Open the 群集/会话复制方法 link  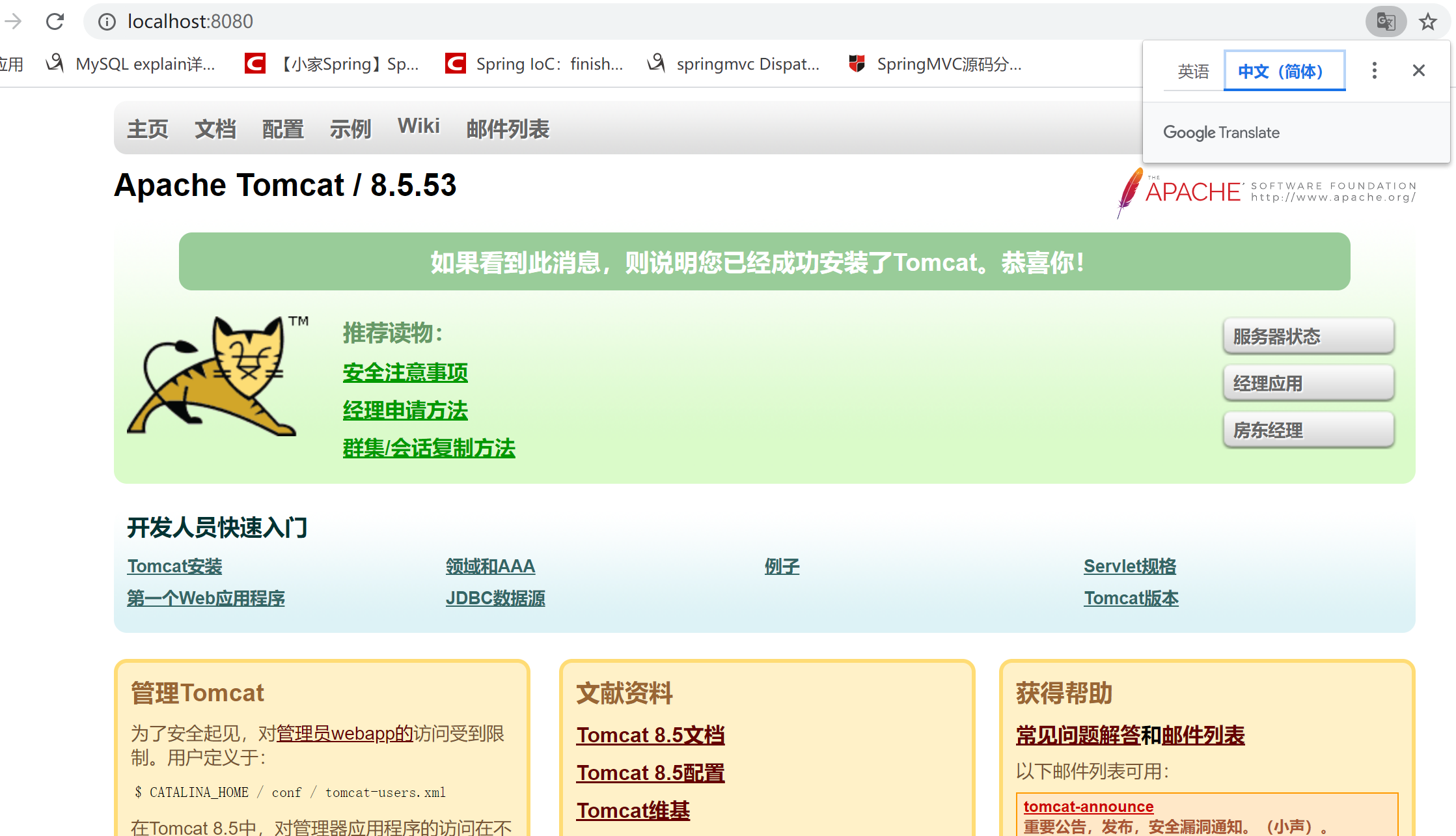click(429, 449)
